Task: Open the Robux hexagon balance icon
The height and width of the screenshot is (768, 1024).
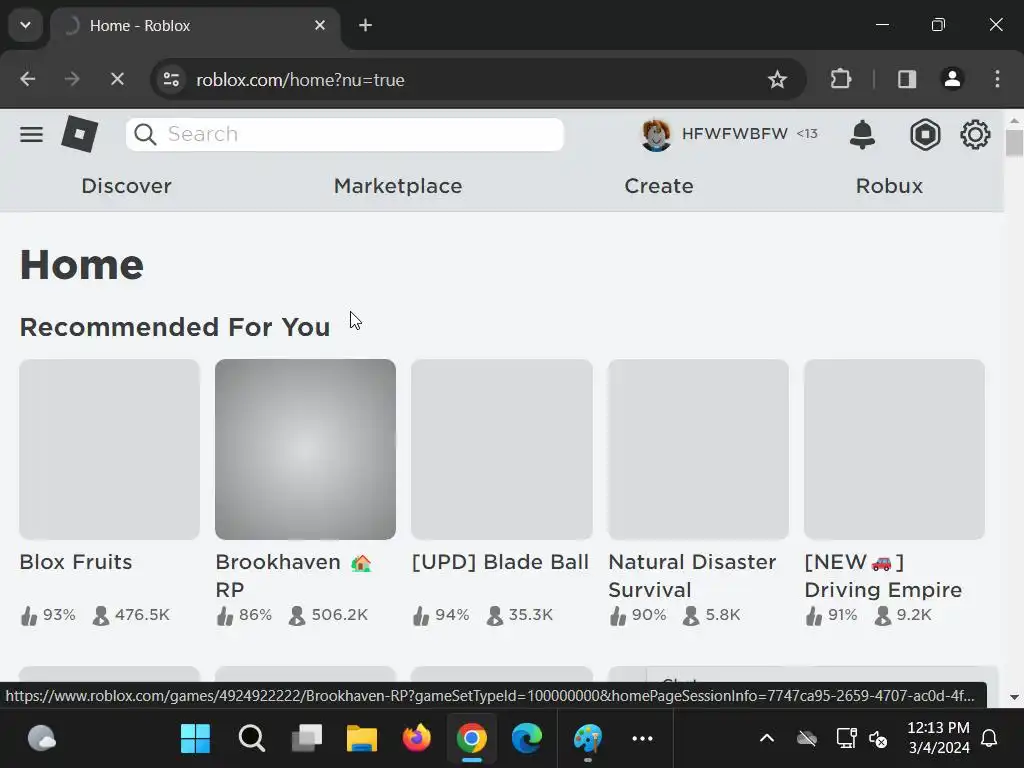Action: coord(925,135)
